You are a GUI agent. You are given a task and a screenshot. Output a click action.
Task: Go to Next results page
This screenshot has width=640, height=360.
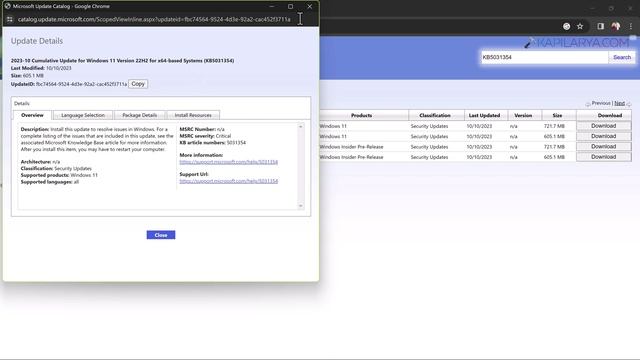point(620,103)
